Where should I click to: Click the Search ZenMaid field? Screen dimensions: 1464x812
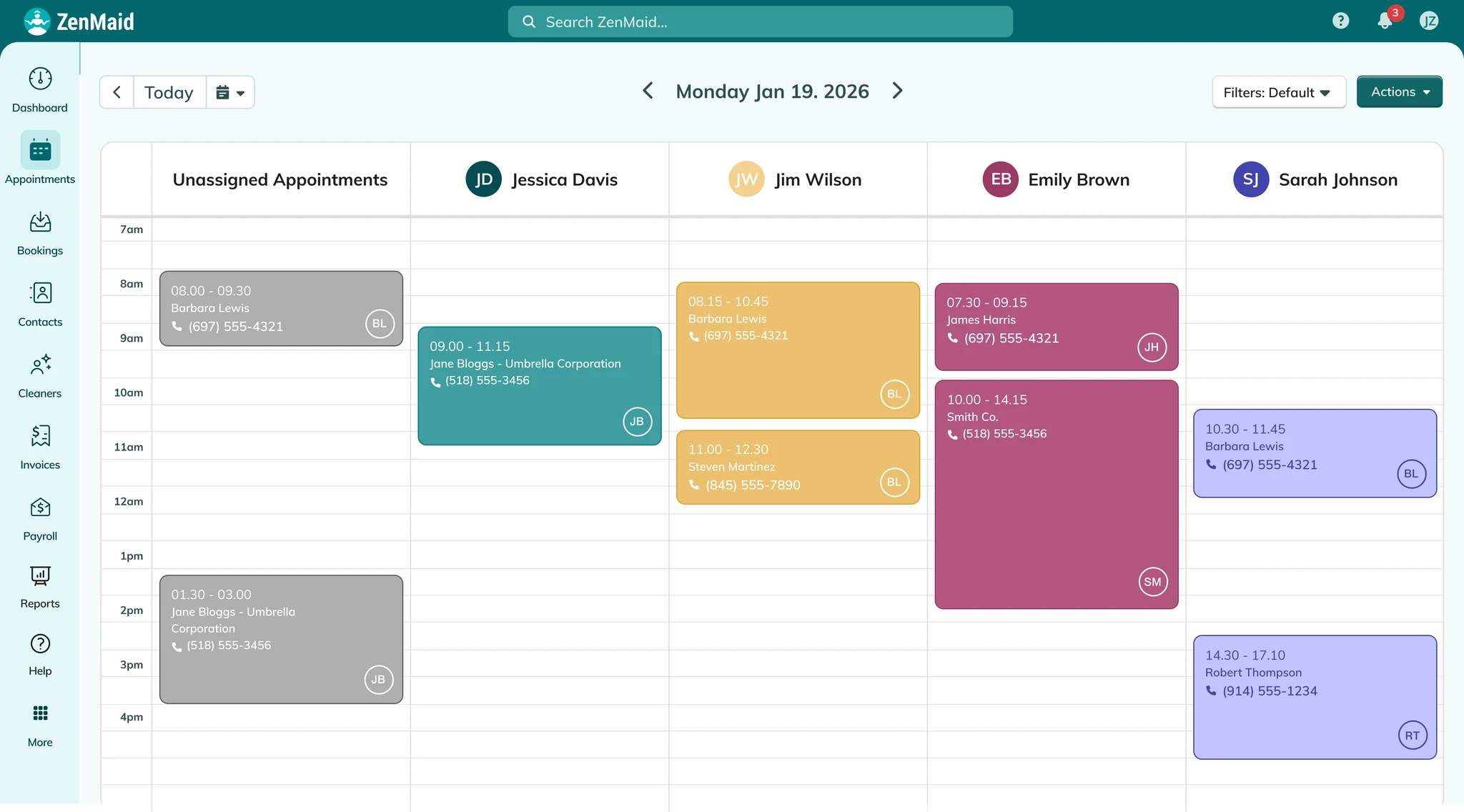(x=760, y=21)
